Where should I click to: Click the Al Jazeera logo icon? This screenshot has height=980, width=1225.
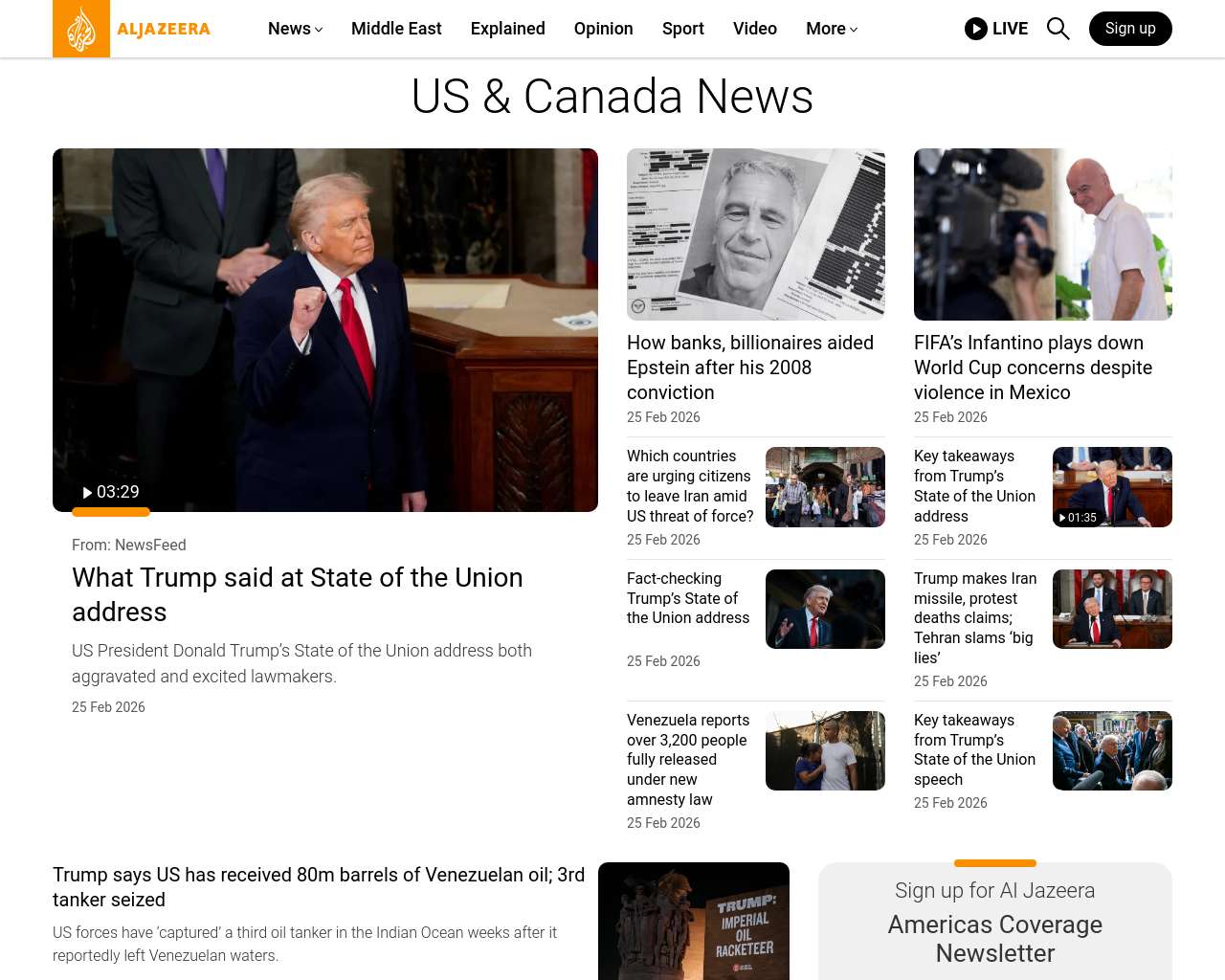[81, 29]
